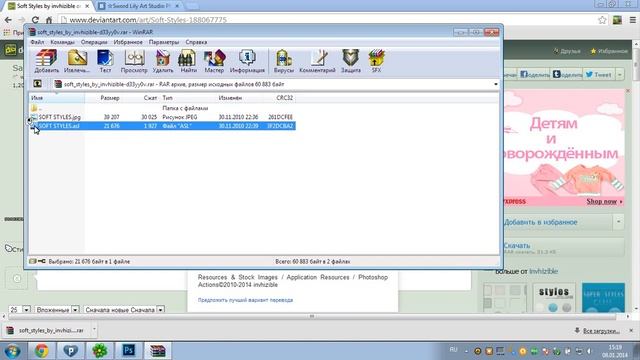Close the downloads bar

coord(631,330)
